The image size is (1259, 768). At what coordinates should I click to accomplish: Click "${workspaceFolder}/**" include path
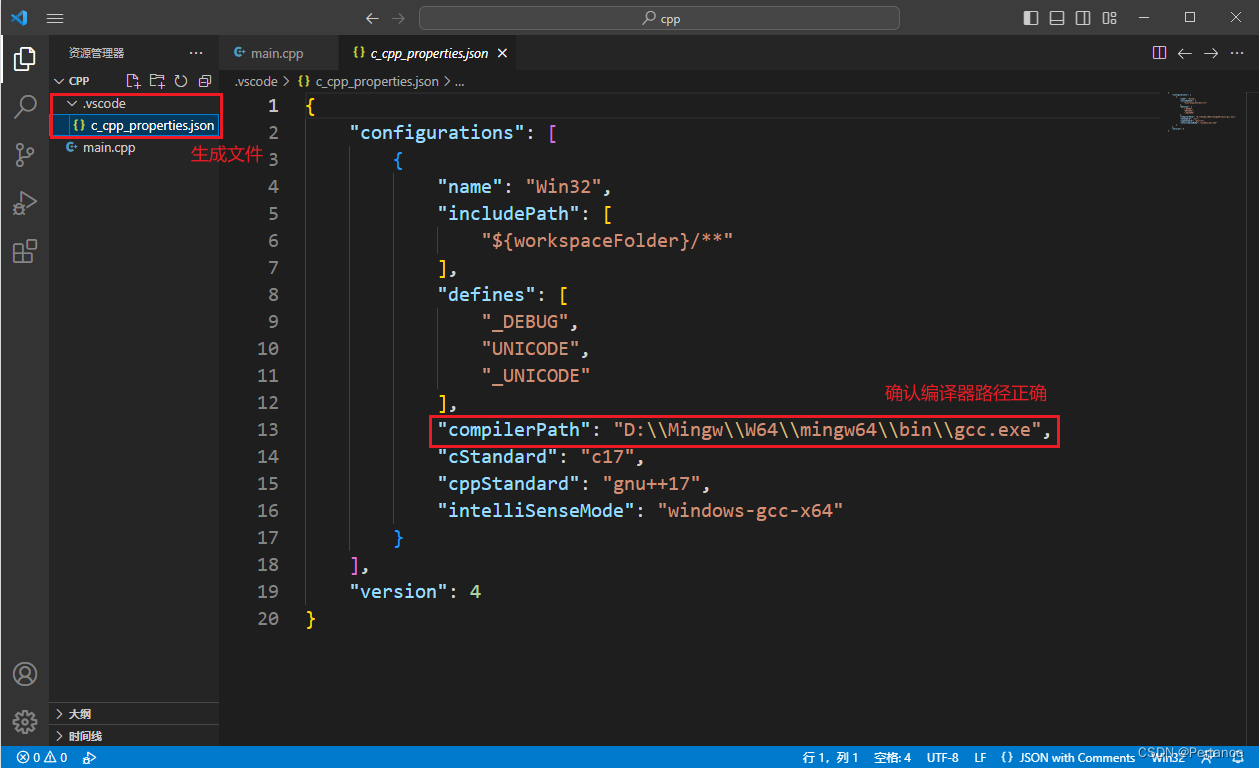click(607, 240)
